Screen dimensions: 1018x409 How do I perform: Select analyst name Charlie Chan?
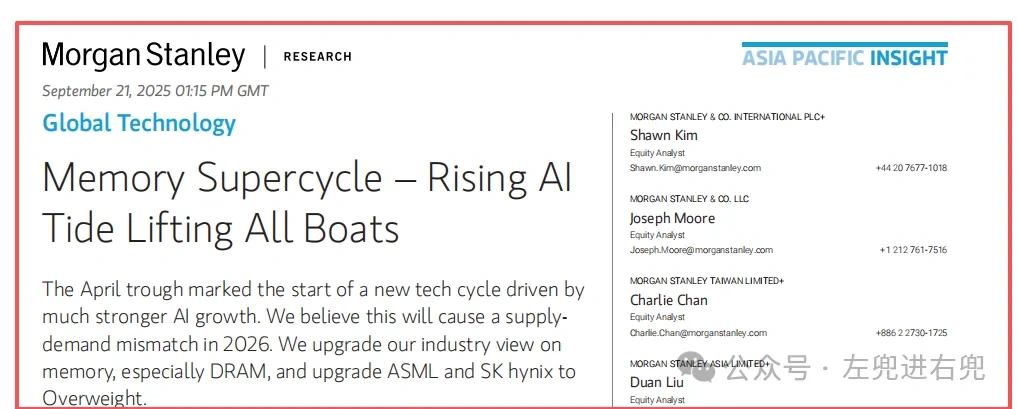pos(668,300)
